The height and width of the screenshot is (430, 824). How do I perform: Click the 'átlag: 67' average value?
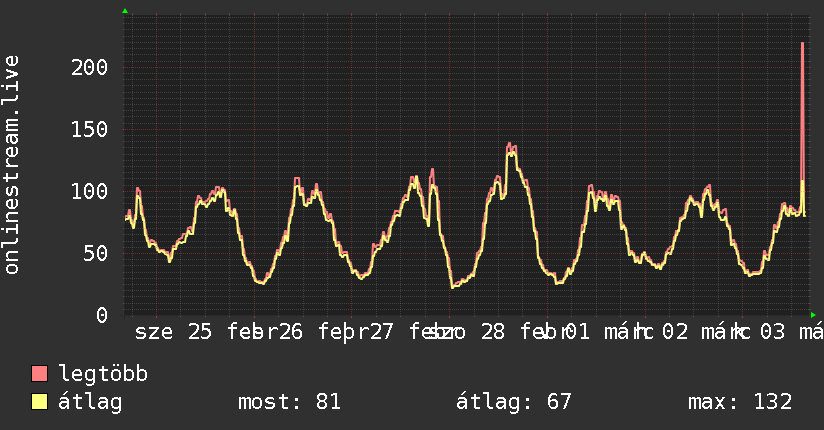(x=513, y=402)
